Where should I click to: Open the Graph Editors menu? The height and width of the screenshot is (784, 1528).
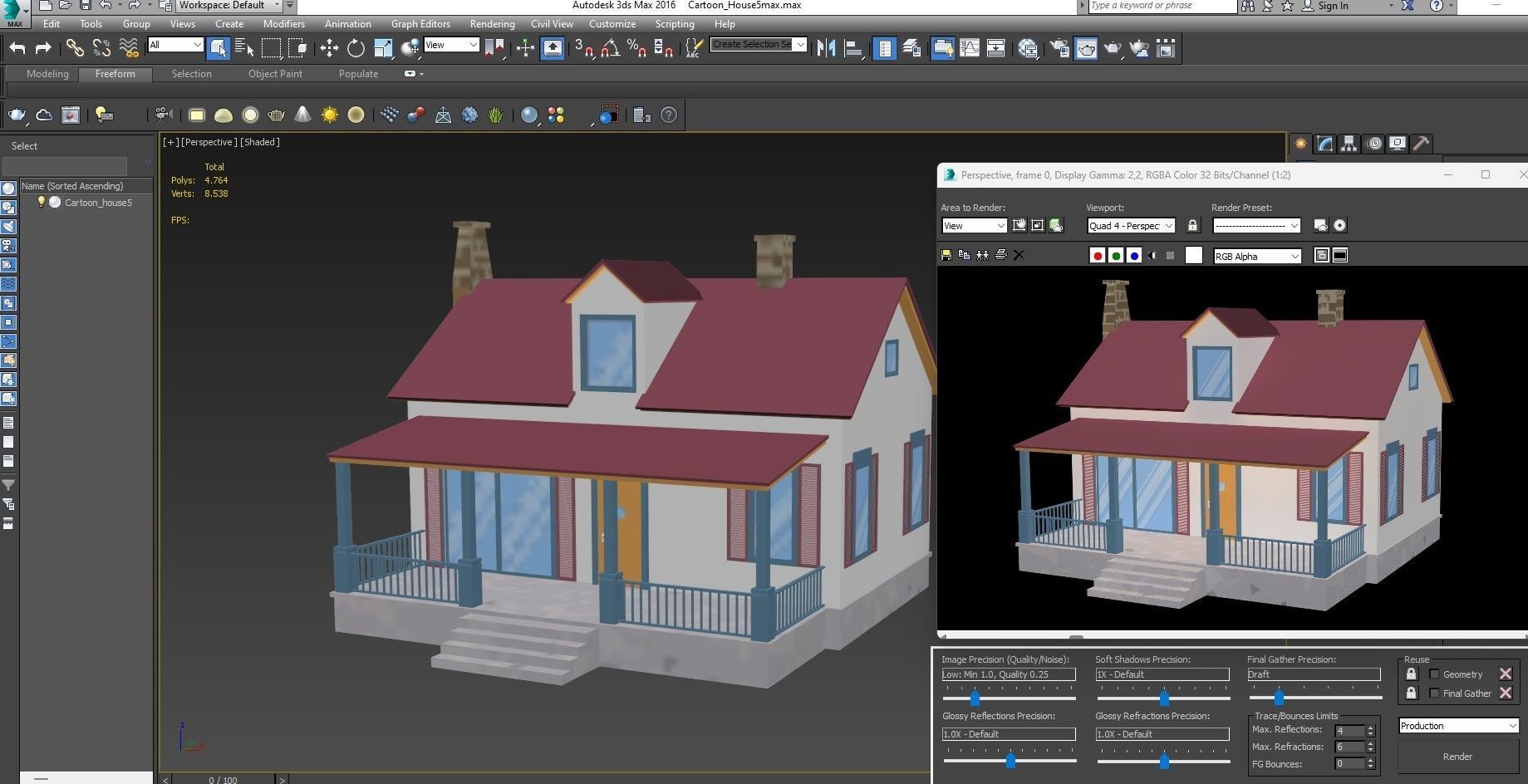(420, 24)
